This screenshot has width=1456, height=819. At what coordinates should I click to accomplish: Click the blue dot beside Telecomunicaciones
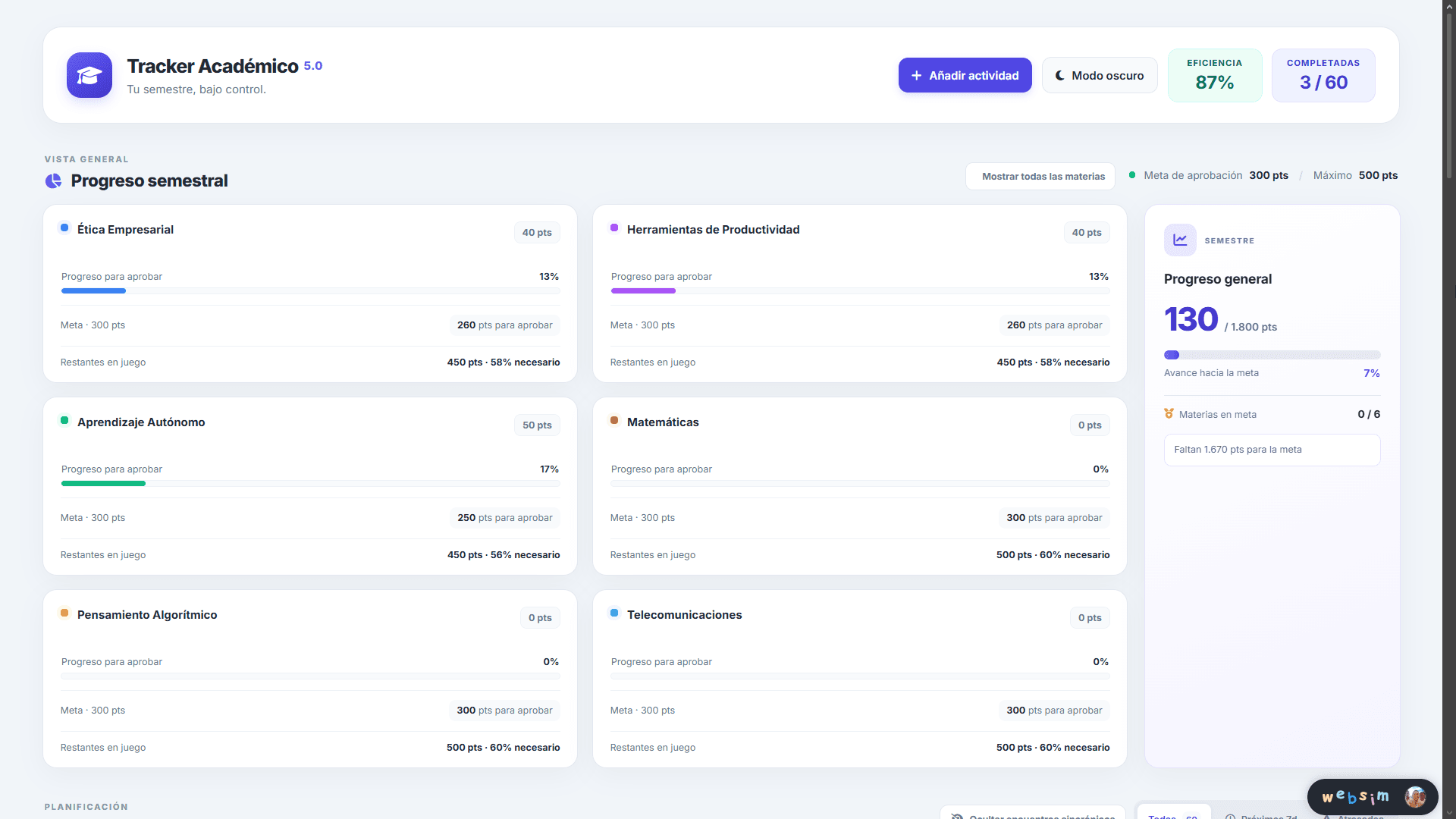[614, 613]
